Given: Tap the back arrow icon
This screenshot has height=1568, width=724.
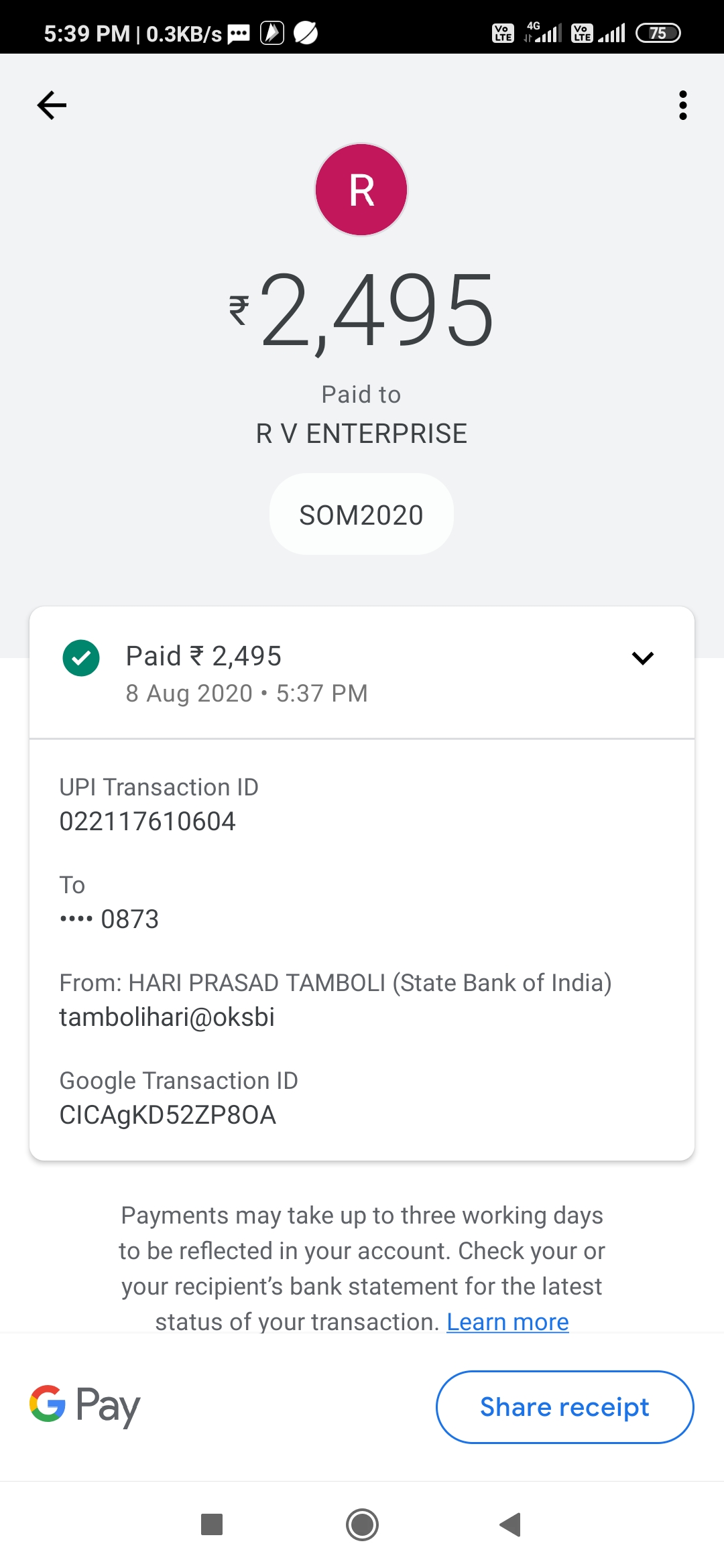Looking at the screenshot, I should pos(52,105).
